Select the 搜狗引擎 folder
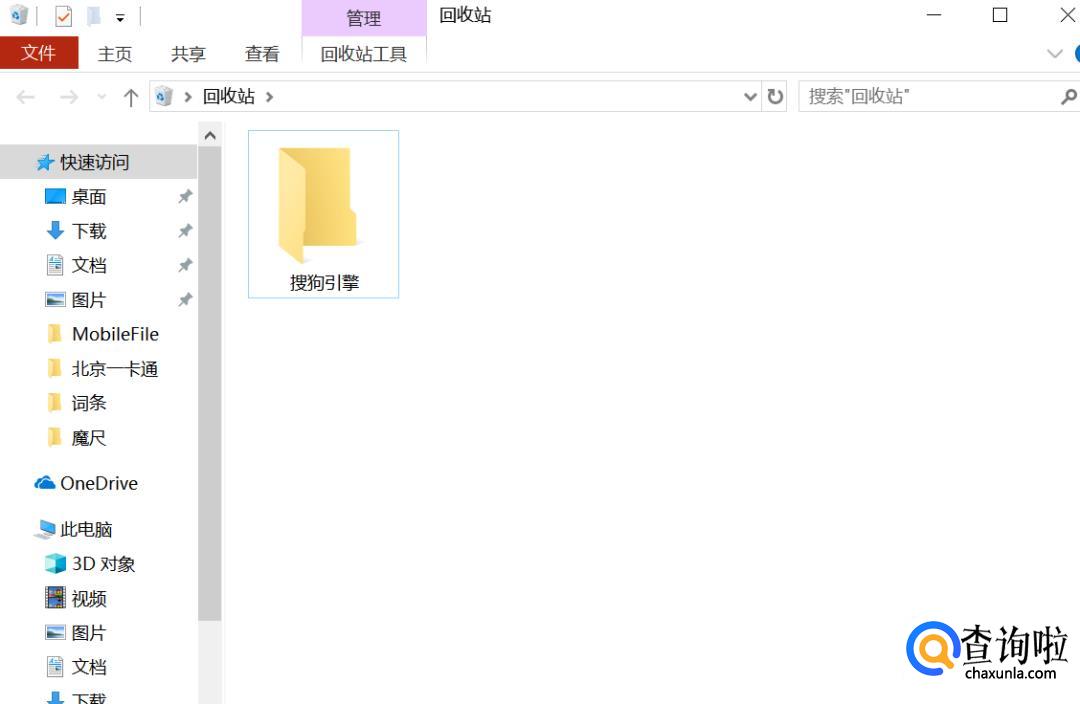Viewport: 1080px width, 704px height. click(323, 214)
